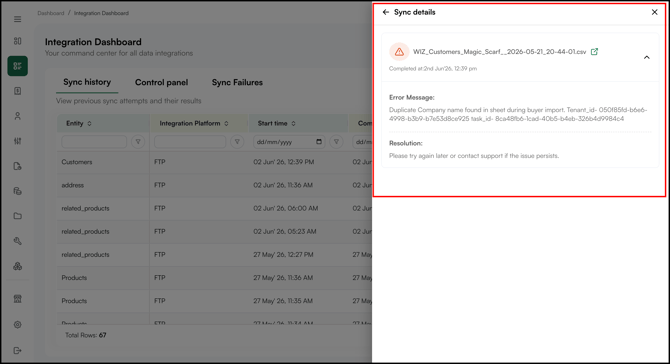Click the logout icon in sidebar
The width and height of the screenshot is (670, 364).
click(18, 351)
